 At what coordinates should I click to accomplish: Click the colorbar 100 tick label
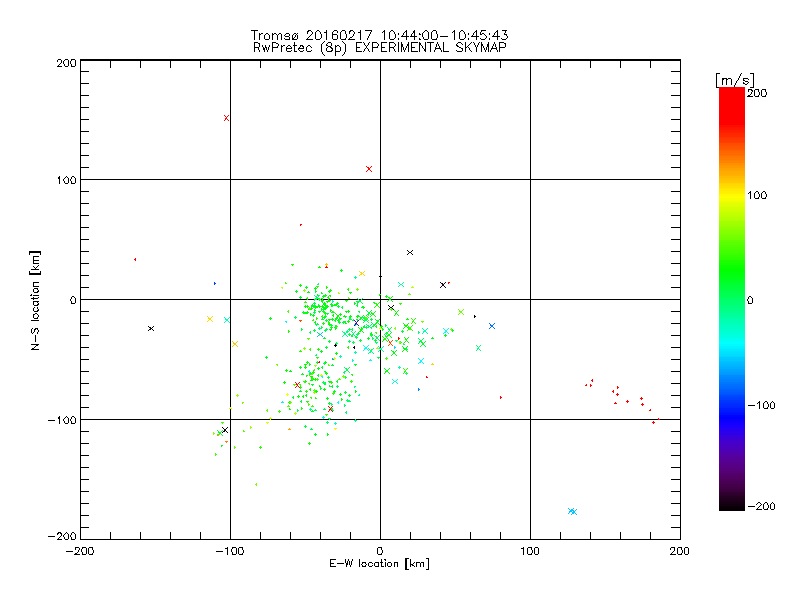(757, 195)
